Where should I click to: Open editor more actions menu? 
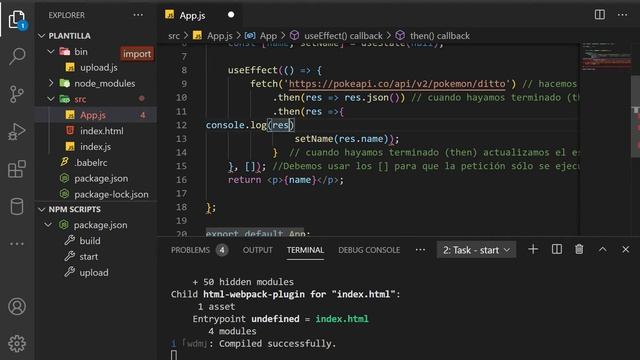point(622,15)
